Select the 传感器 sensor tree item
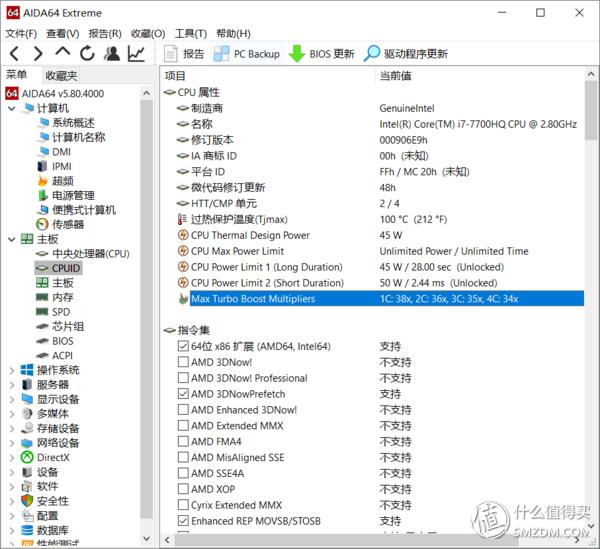Screen dimensions: 600x549 (x=60, y=224)
